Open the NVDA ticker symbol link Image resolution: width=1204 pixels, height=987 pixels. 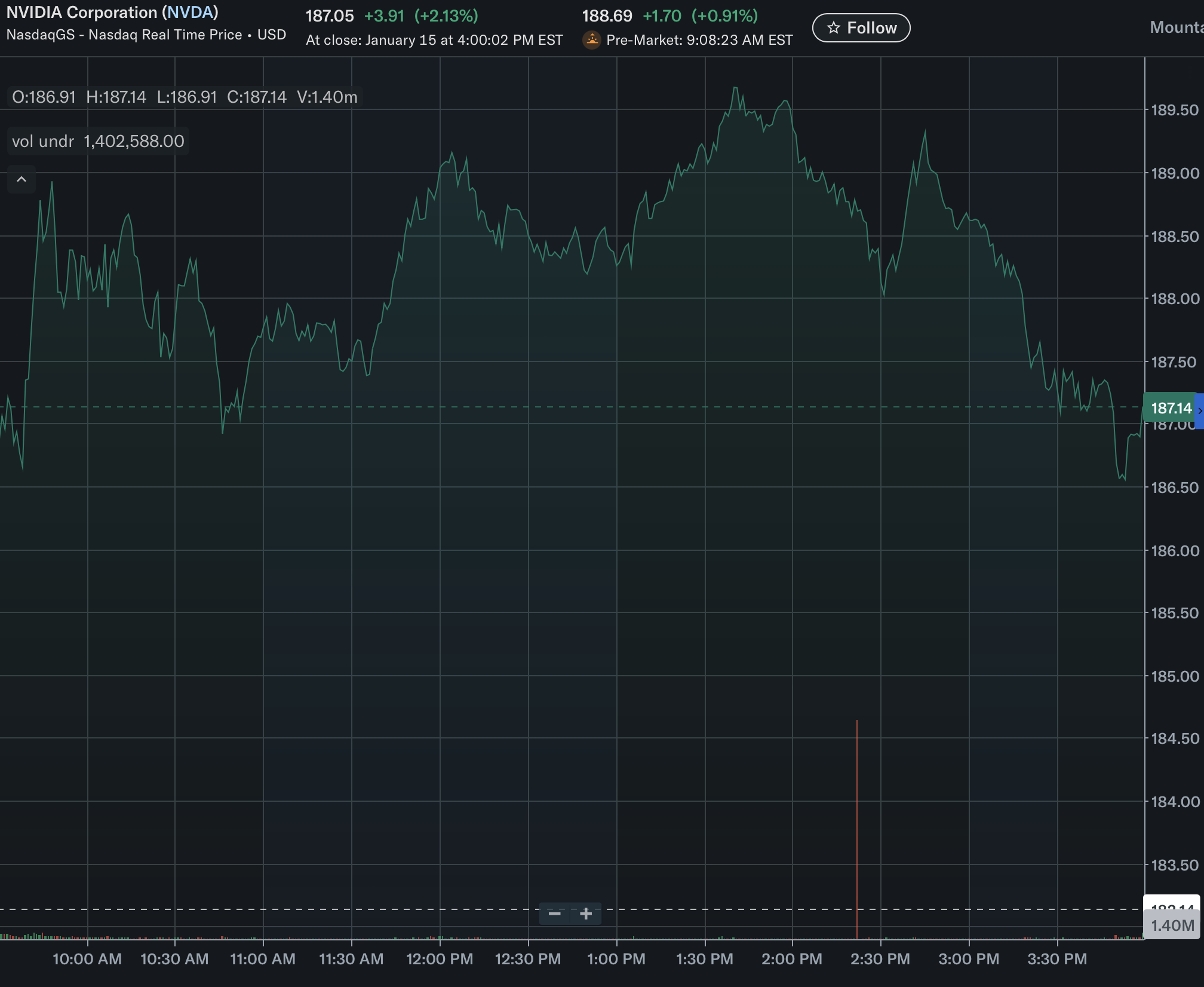(190, 12)
